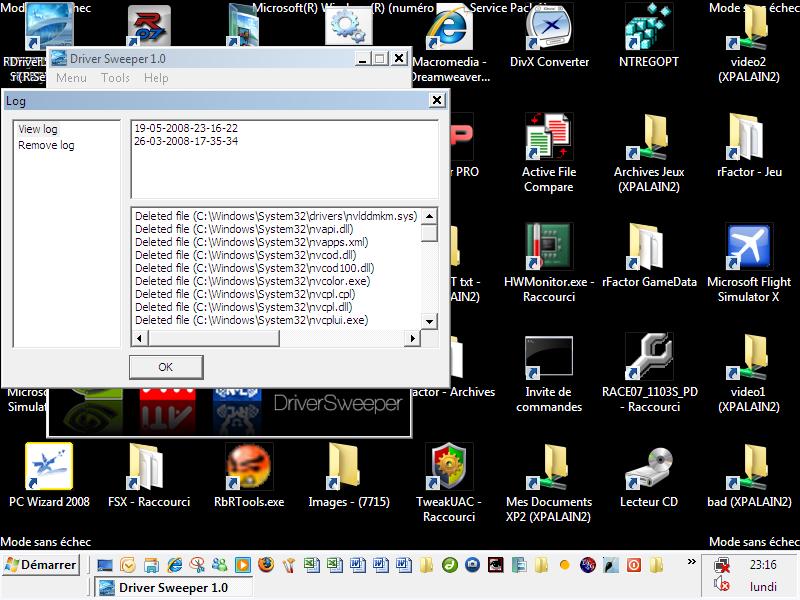This screenshot has width=800, height=600.
Task: Close the Log dialog
Action: [437, 100]
